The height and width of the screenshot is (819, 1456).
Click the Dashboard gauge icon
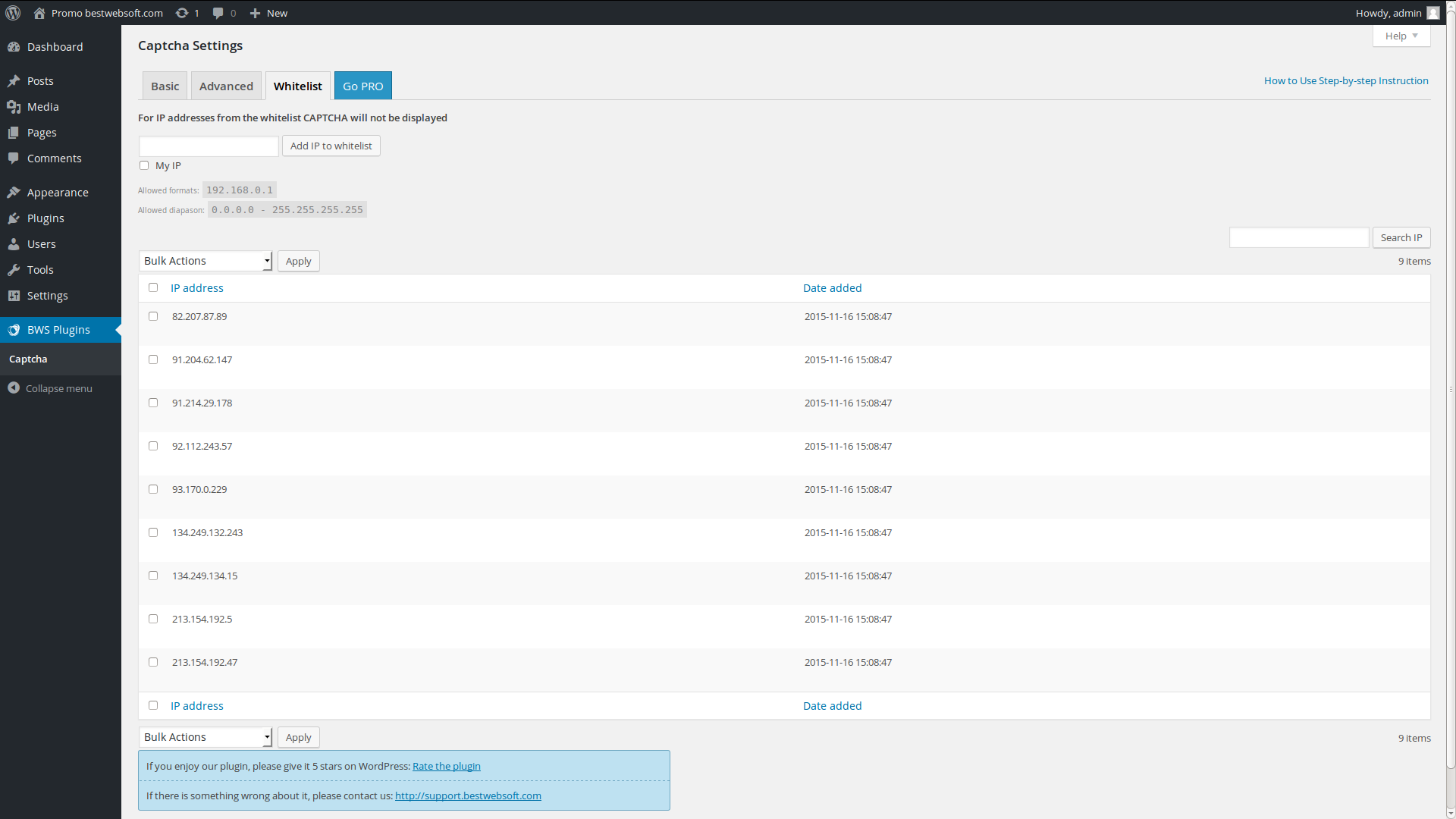click(14, 47)
